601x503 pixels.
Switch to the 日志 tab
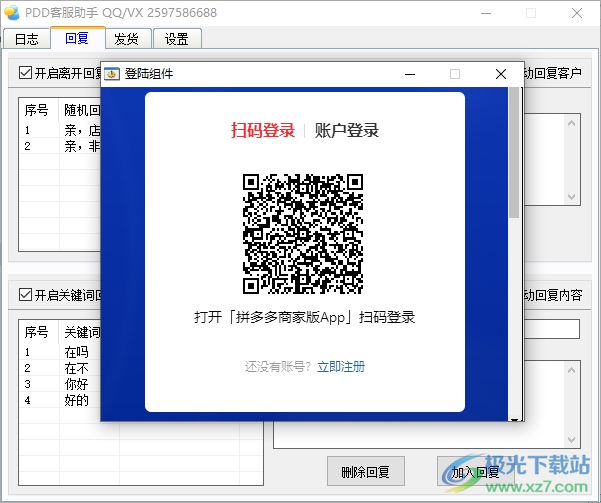[x=26, y=39]
